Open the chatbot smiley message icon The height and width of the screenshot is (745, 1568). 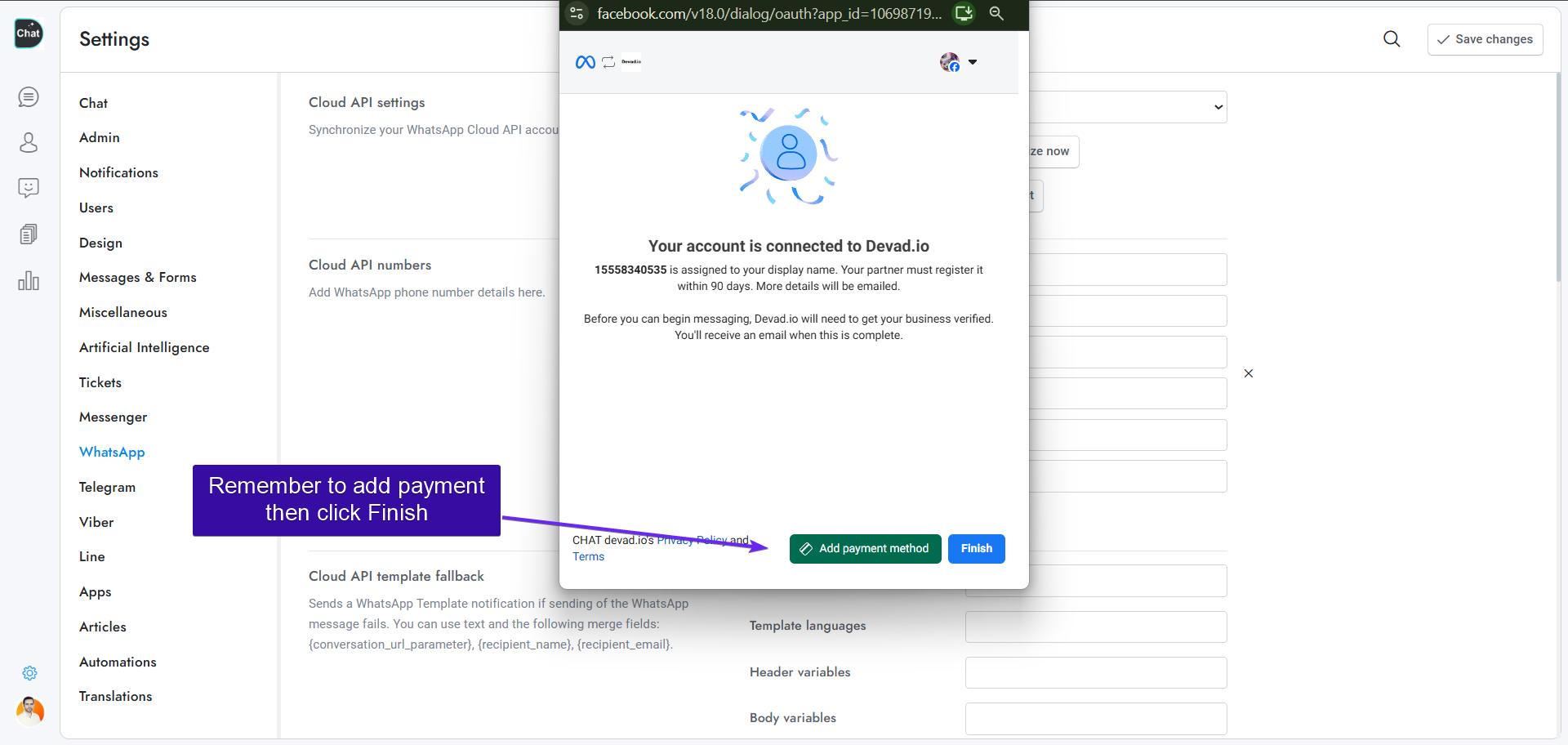pos(29,189)
